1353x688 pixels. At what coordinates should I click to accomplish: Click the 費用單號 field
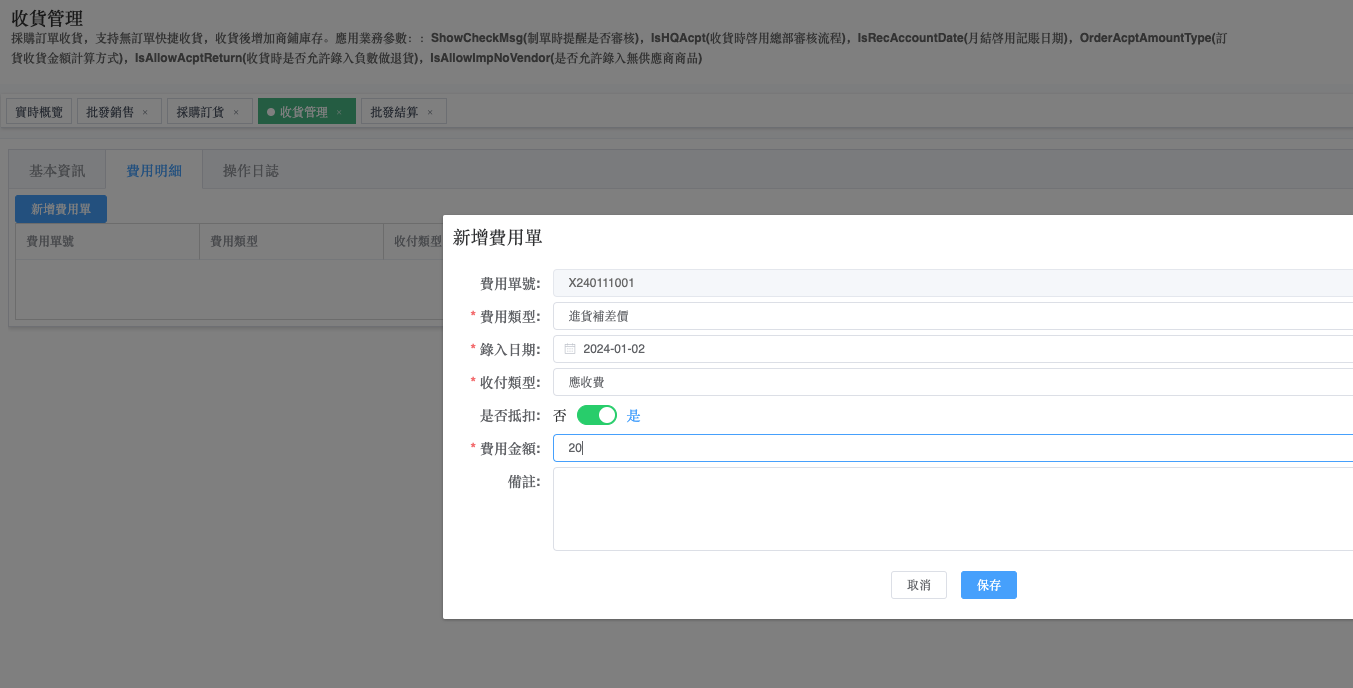tap(950, 283)
